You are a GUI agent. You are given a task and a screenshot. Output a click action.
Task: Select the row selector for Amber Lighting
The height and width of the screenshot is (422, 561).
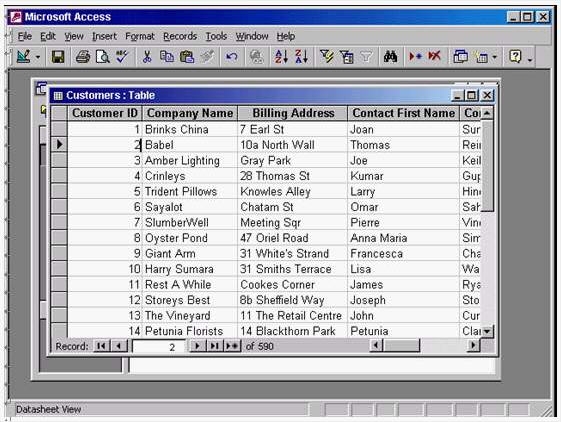(x=59, y=160)
